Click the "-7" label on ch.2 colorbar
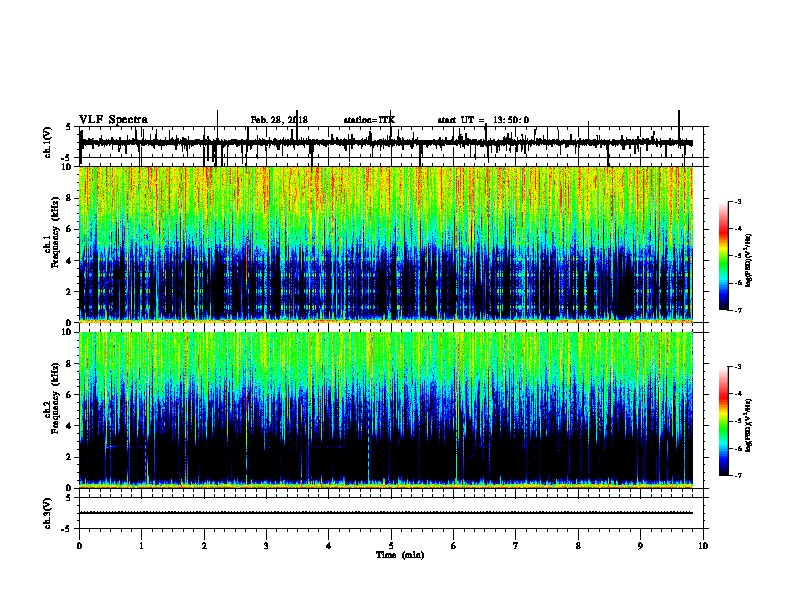The width and height of the screenshot is (792, 612). [x=738, y=475]
